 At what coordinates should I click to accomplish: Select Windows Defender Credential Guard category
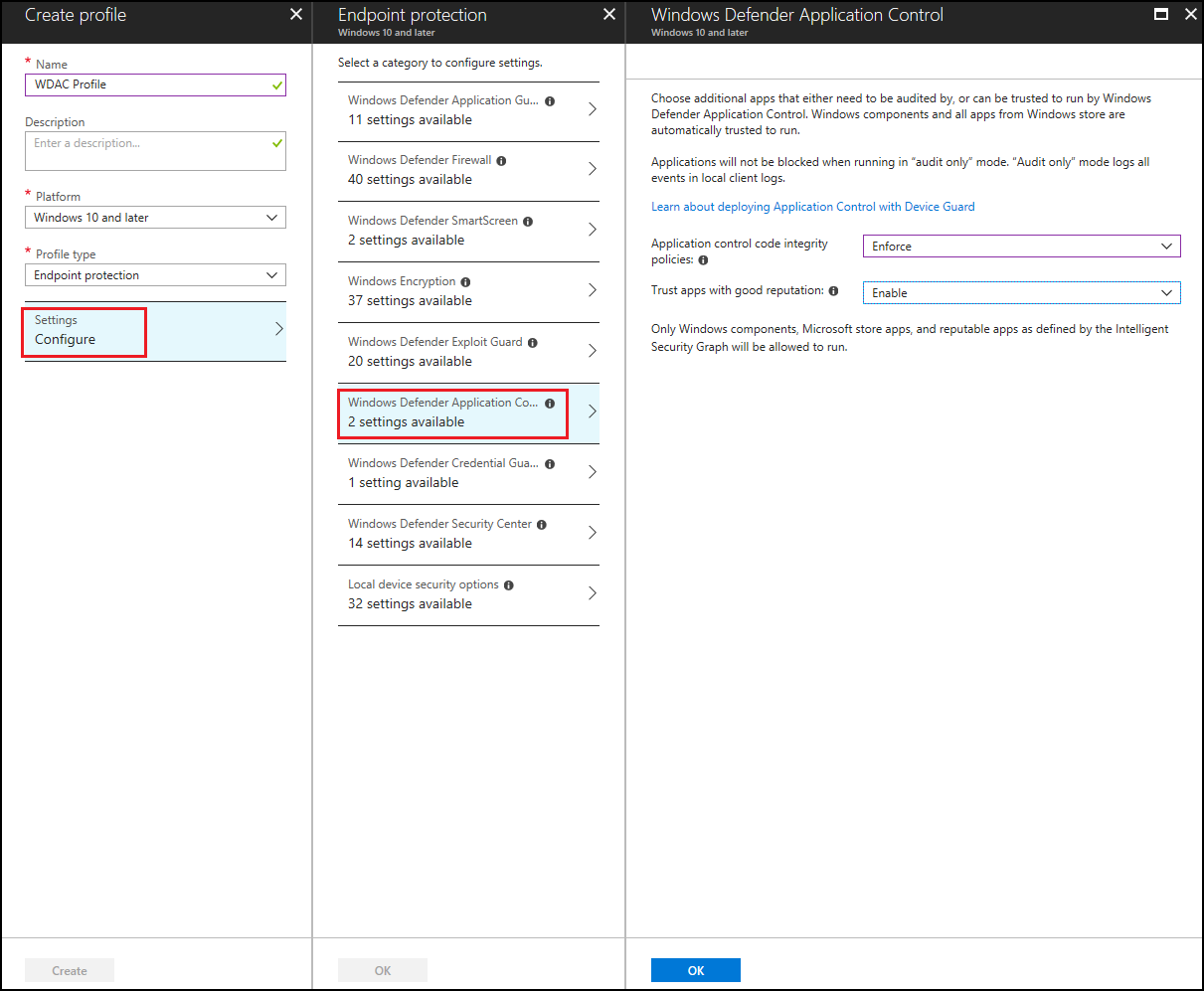point(468,473)
